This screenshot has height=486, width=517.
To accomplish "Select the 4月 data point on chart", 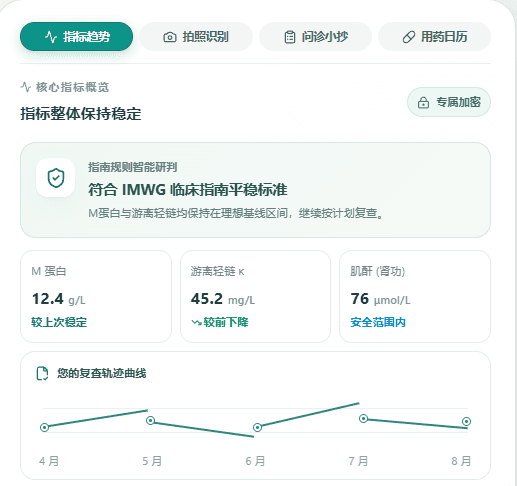I will (44, 427).
